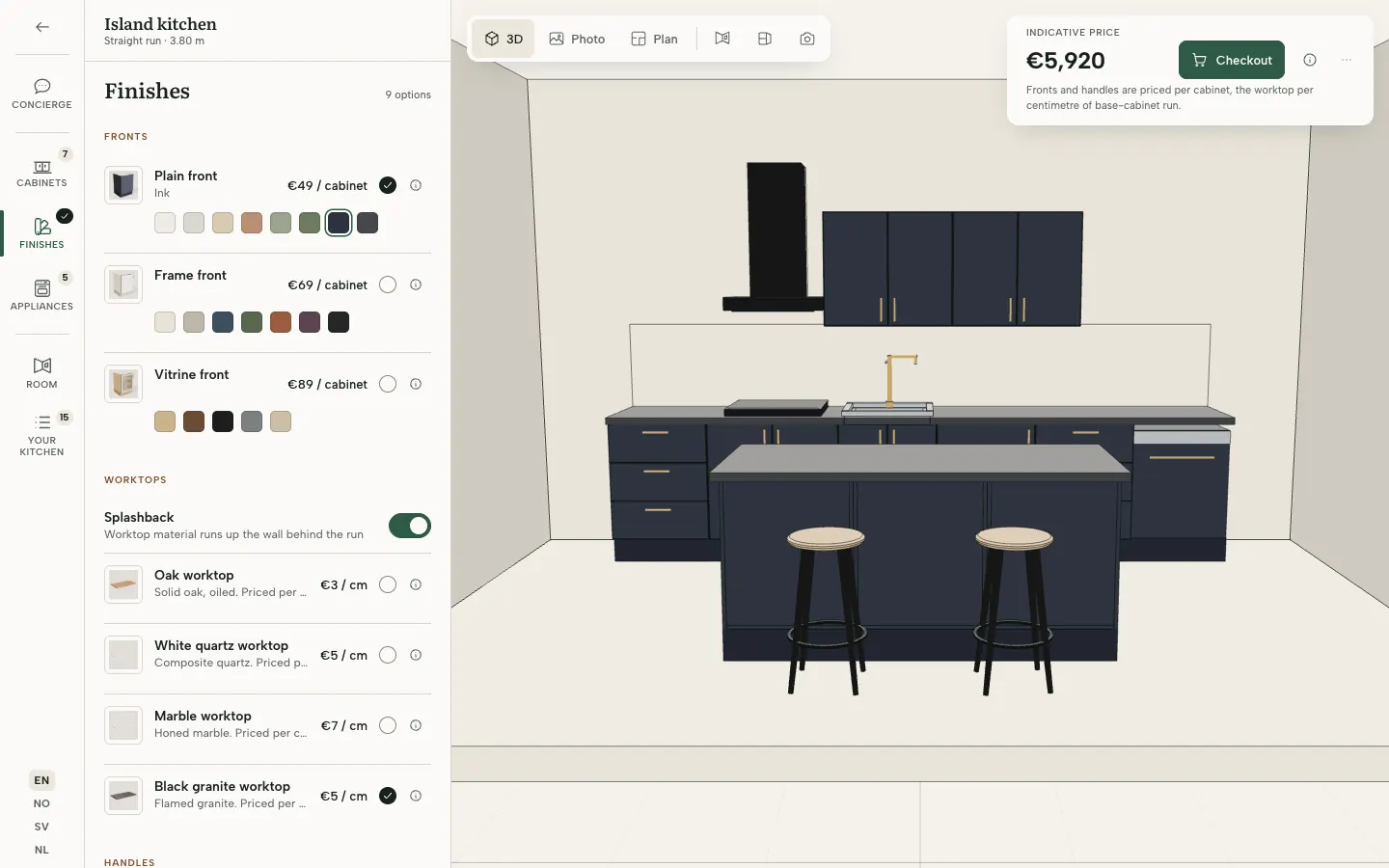Click the Black granite worktop thumbnail
The image size is (1389, 868).
123,796
